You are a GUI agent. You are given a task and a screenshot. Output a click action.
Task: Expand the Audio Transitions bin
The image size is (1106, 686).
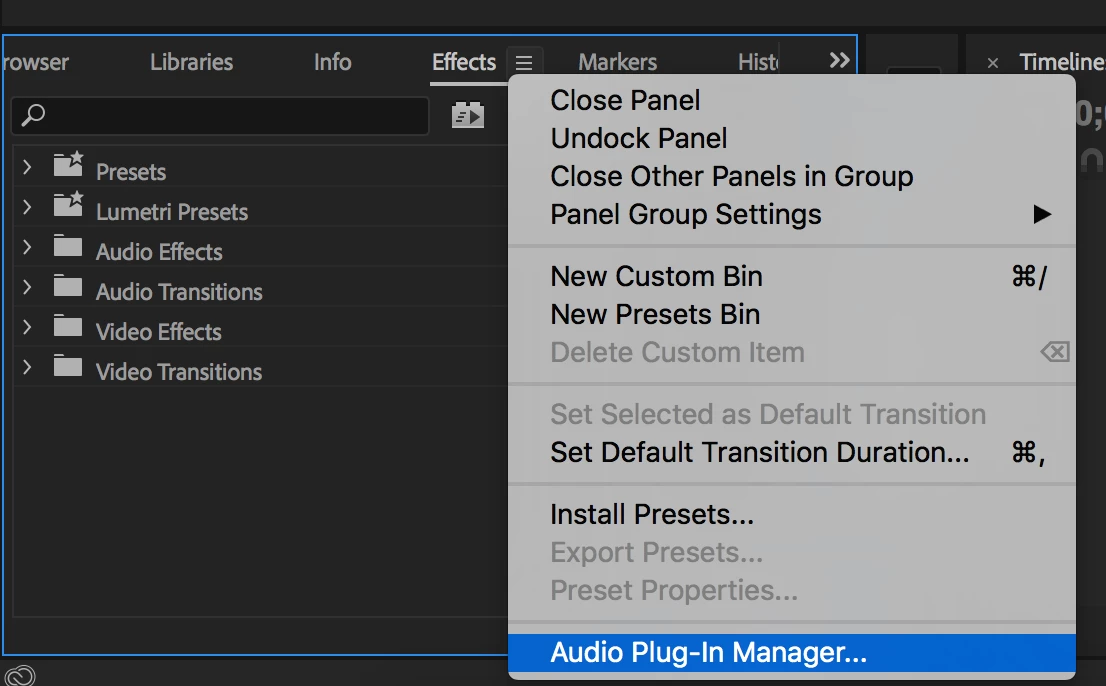point(27,287)
